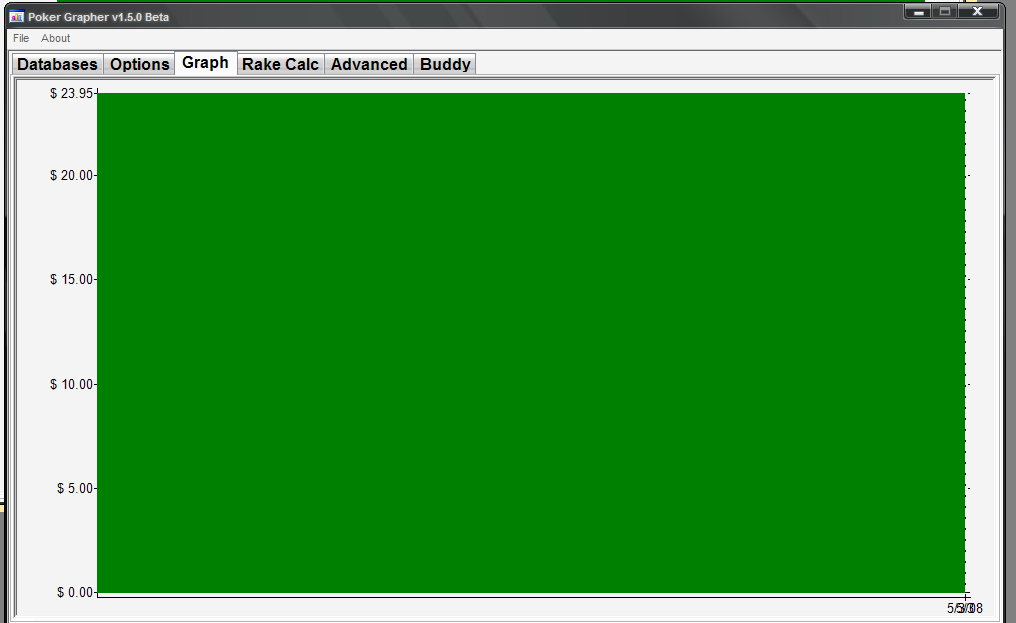Switch to the Databases tab
The width and height of the screenshot is (1016, 623).
[x=58, y=64]
